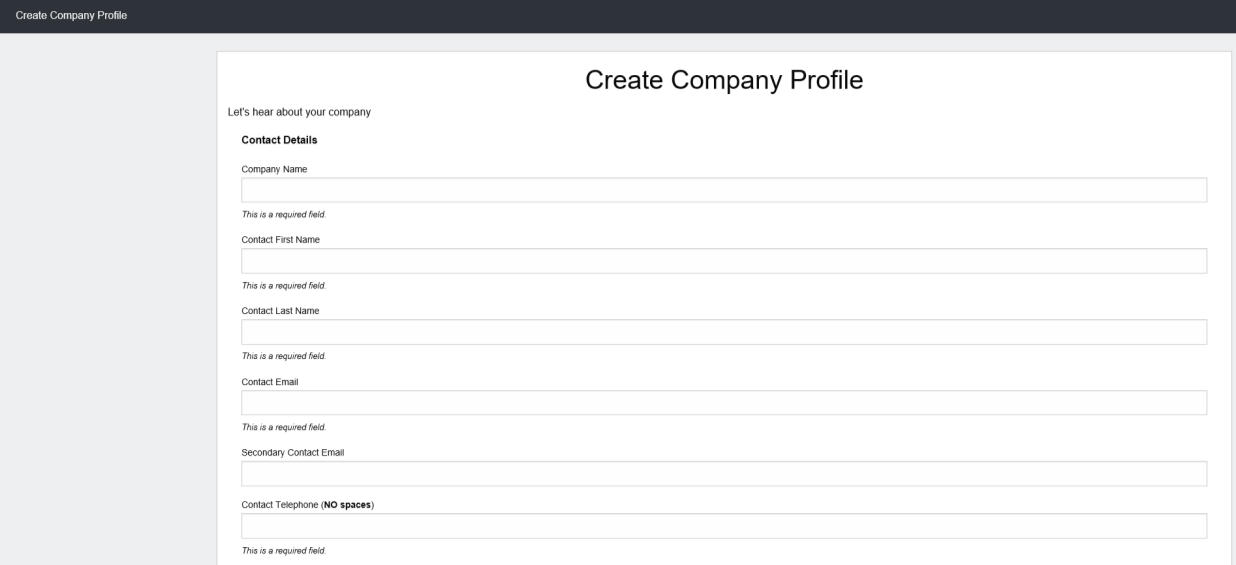Screen dimensions: 1236x565
Task: Select the Contact Details section heading
Action: coord(279,140)
